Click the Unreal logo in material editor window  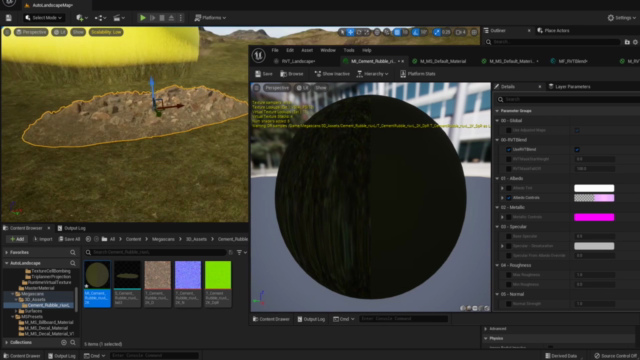click(258, 55)
